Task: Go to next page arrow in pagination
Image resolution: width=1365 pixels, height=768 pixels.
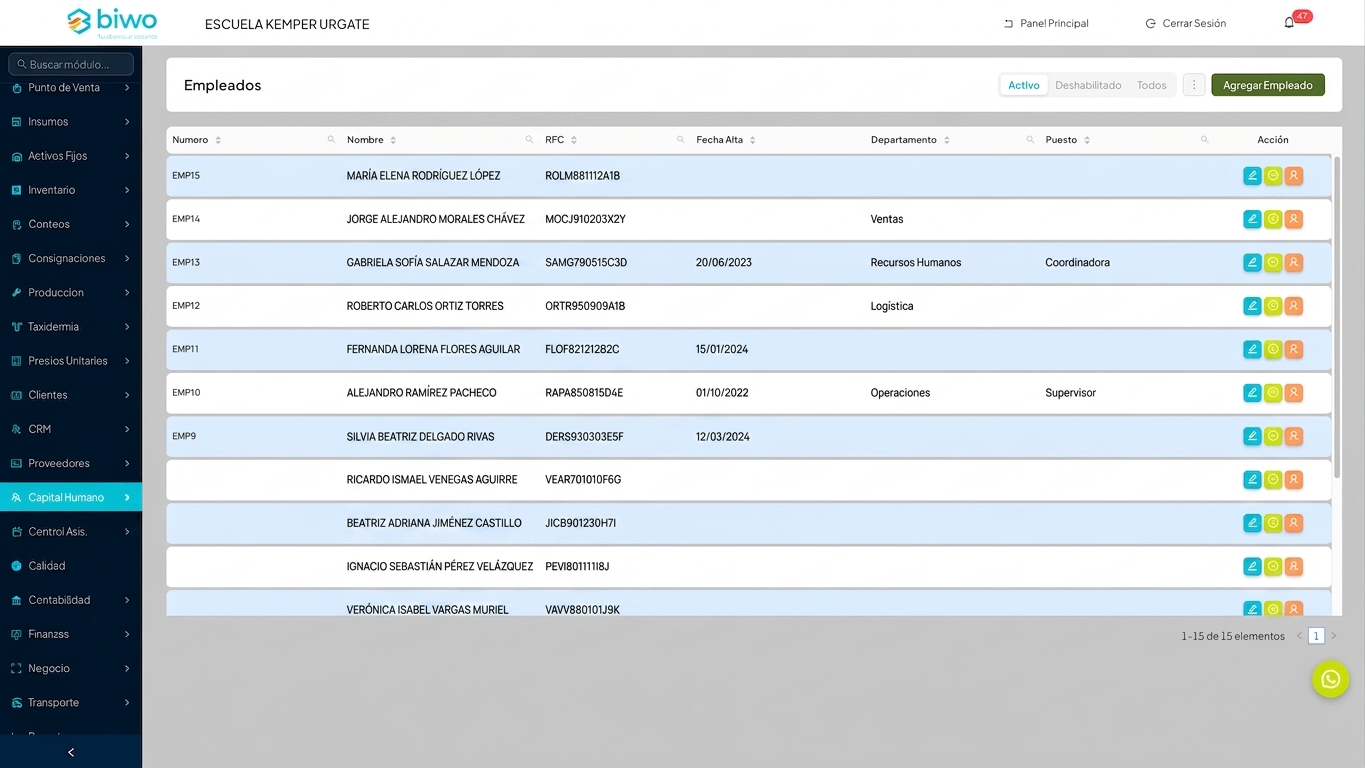Action: [x=1334, y=636]
